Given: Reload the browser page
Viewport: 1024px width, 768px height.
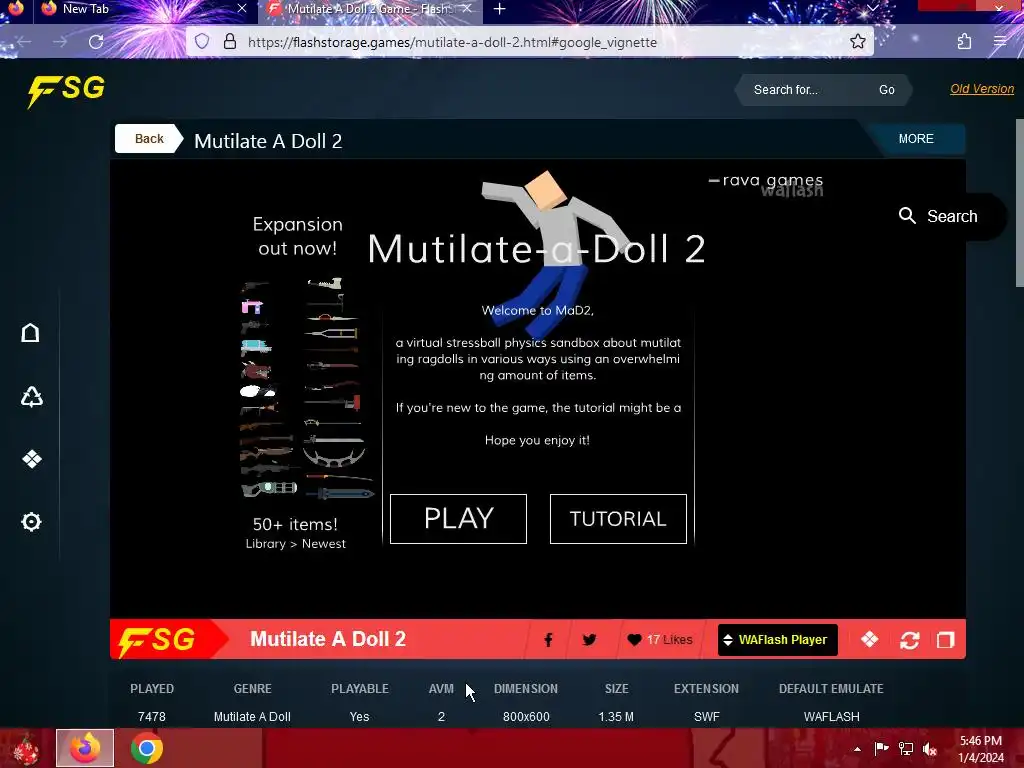Looking at the screenshot, I should [x=96, y=42].
